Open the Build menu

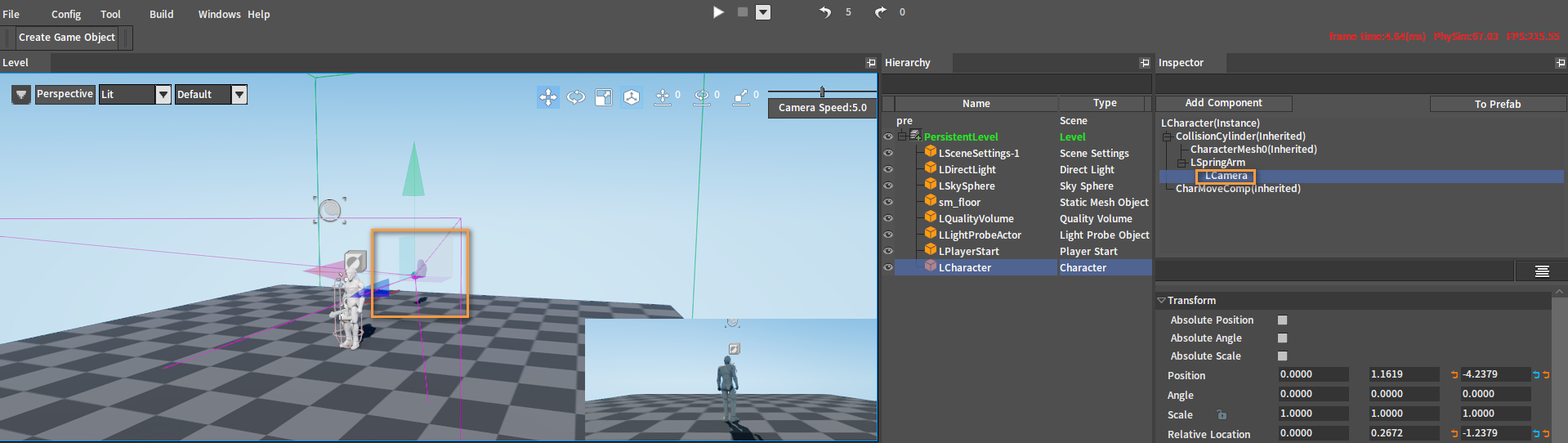pyautogui.click(x=161, y=14)
